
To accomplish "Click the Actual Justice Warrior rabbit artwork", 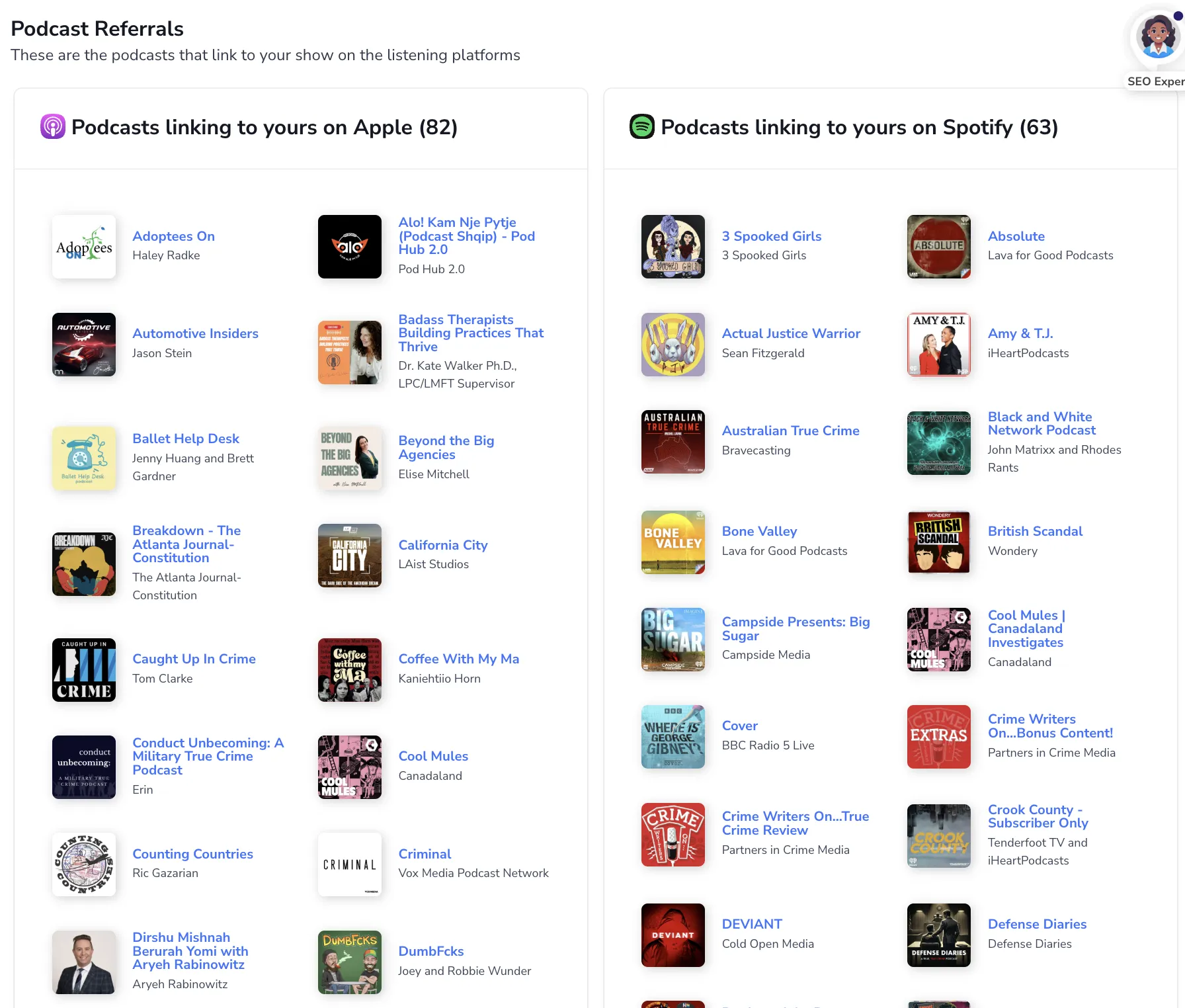I will click(673, 345).
